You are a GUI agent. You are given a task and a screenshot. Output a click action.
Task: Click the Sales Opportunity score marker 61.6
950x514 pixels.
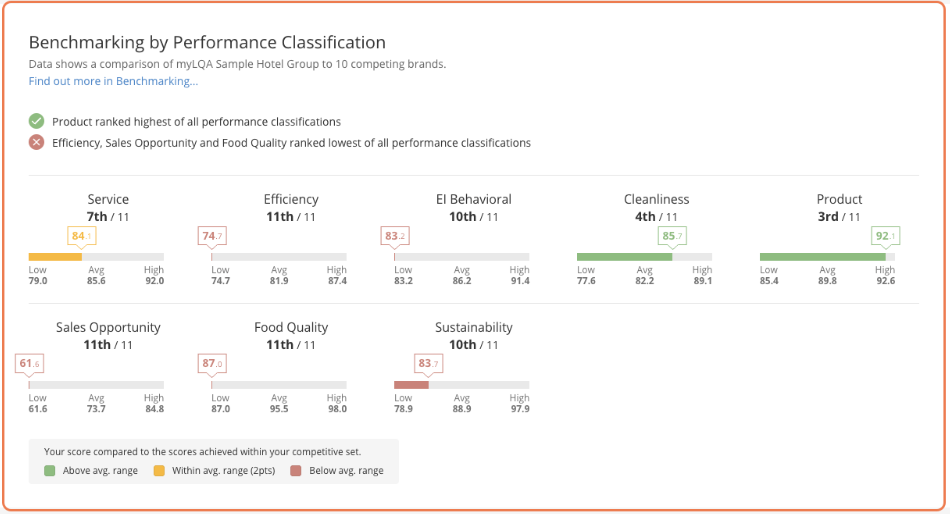[29, 363]
